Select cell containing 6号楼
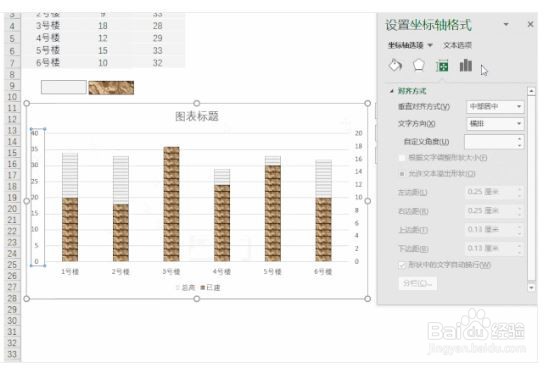 (48, 63)
